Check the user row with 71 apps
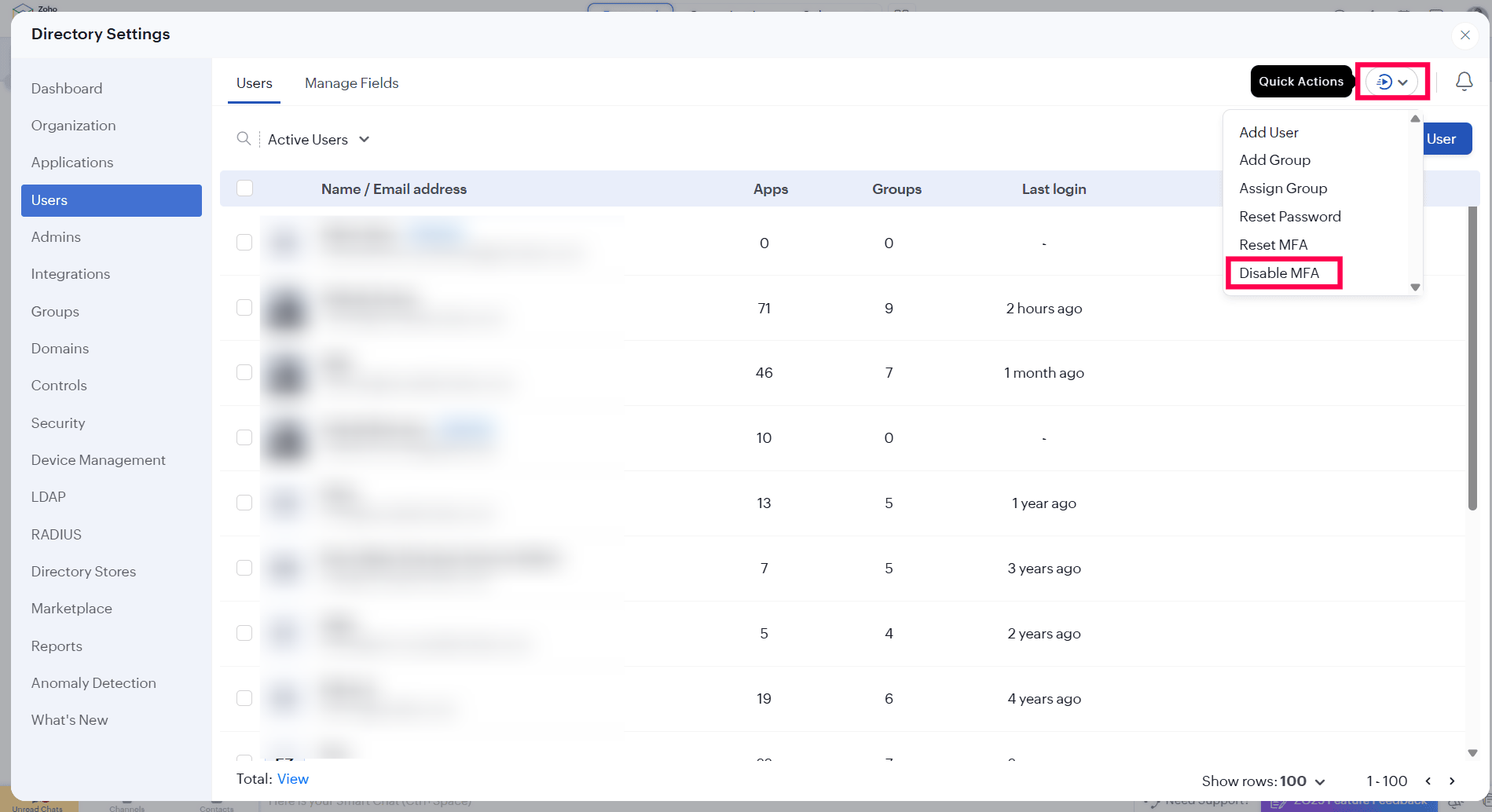The height and width of the screenshot is (812, 1492). click(244, 308)
